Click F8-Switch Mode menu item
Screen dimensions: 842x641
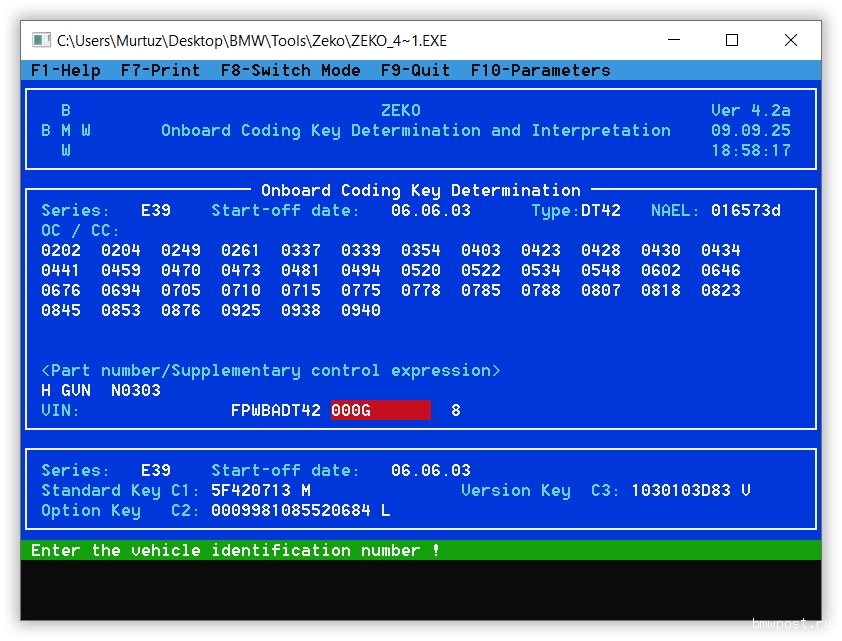pyautogui.click(x=290, y=70)
